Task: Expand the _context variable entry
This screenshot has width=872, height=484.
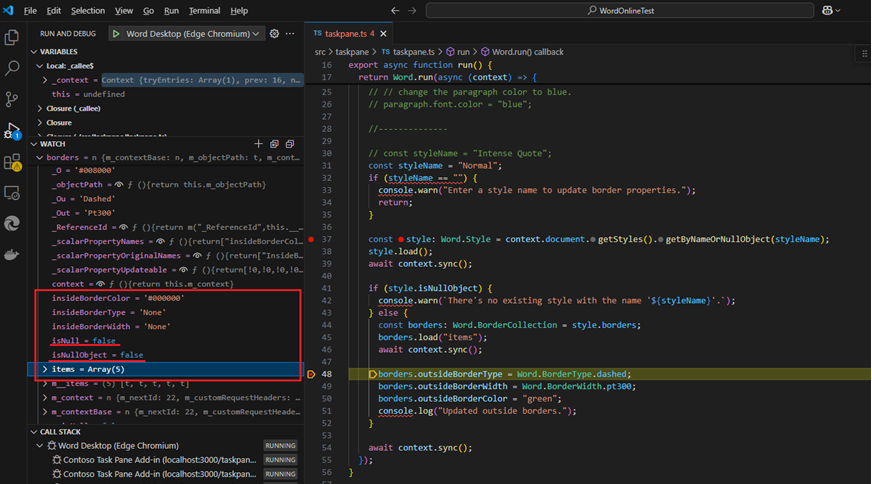Action: [45, 79]
